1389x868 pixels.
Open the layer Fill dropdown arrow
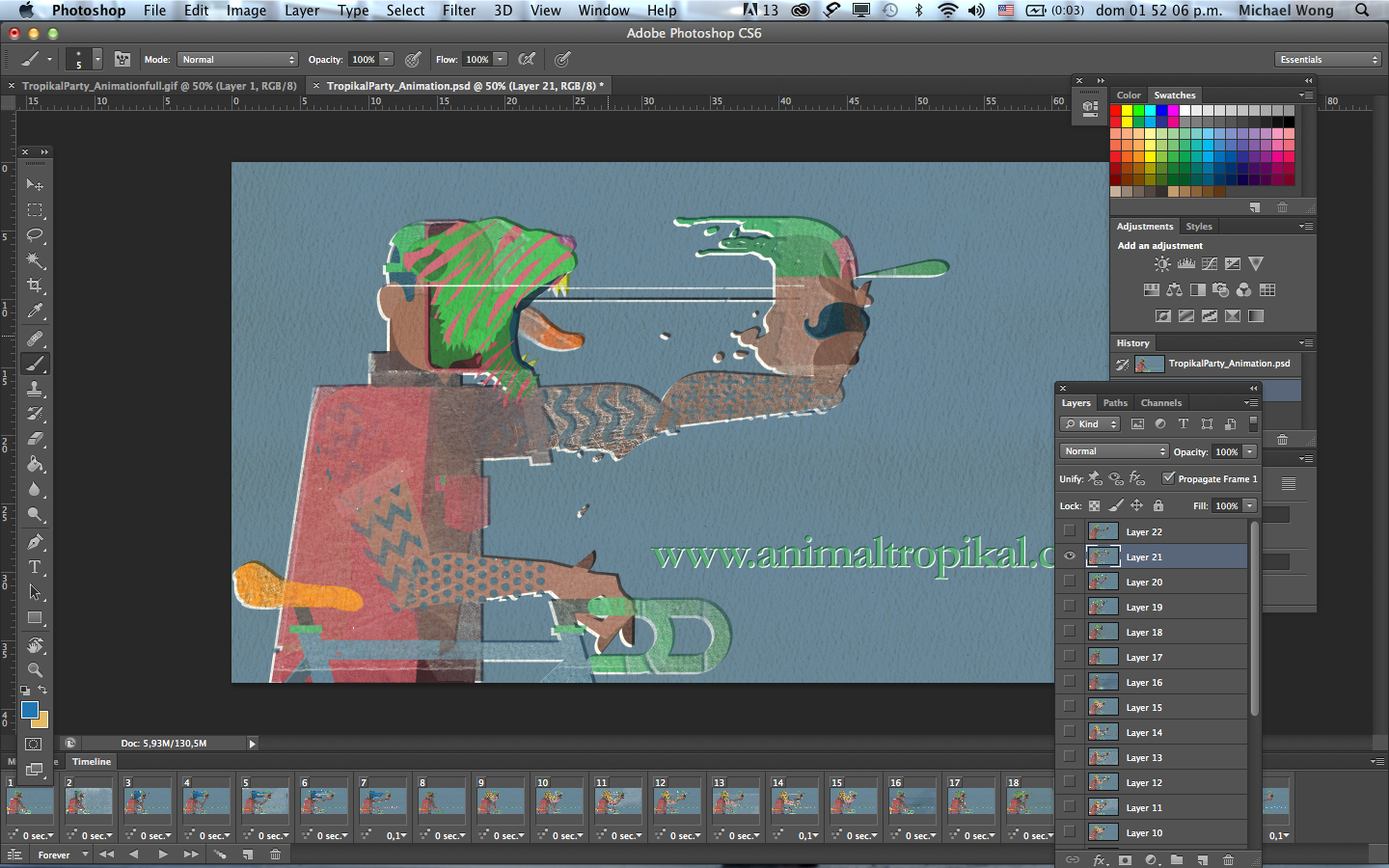point(1250,505)
